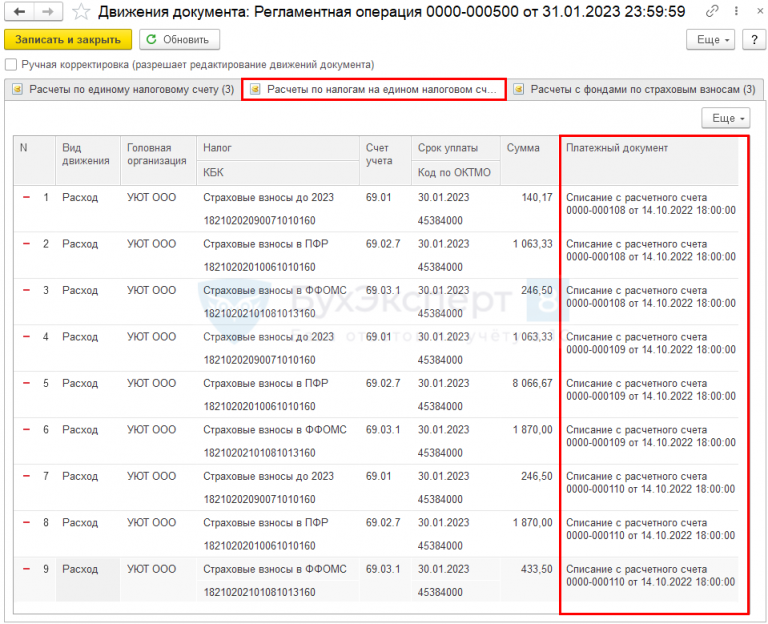Viewport: 768px width, 624px height.
Task: Switch to Расчеты по единому налоговому счету tab
Action: [123, 89]
